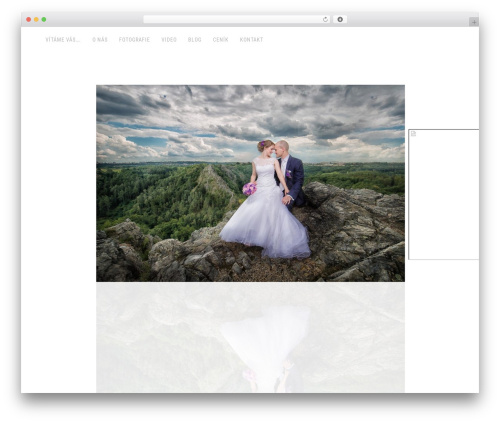This screenshot has width=500, height=423.
Task: Open the Kontakt page
Action: coord(252,40)
